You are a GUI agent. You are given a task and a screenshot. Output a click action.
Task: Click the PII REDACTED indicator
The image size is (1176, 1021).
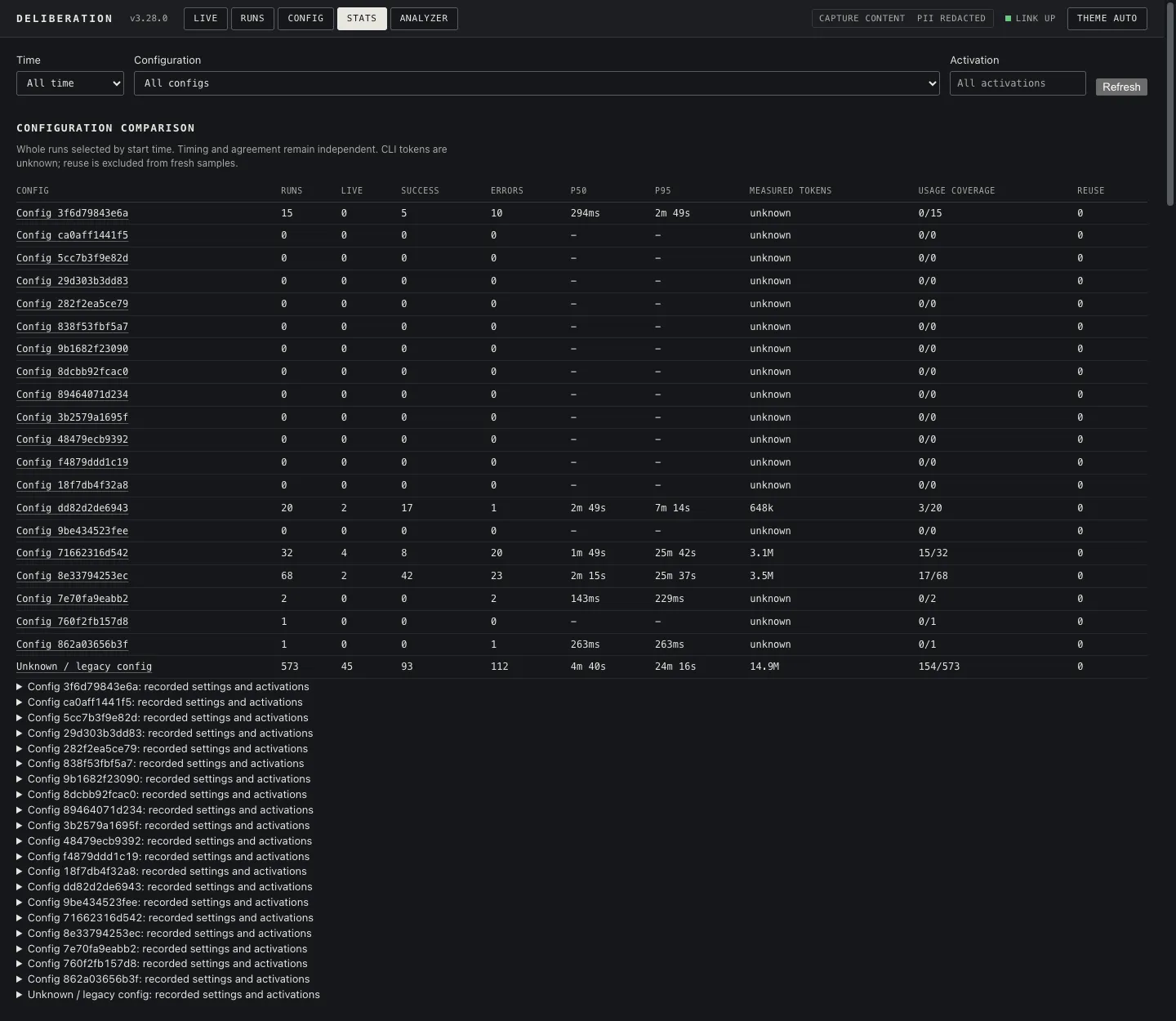click(951, 19)
